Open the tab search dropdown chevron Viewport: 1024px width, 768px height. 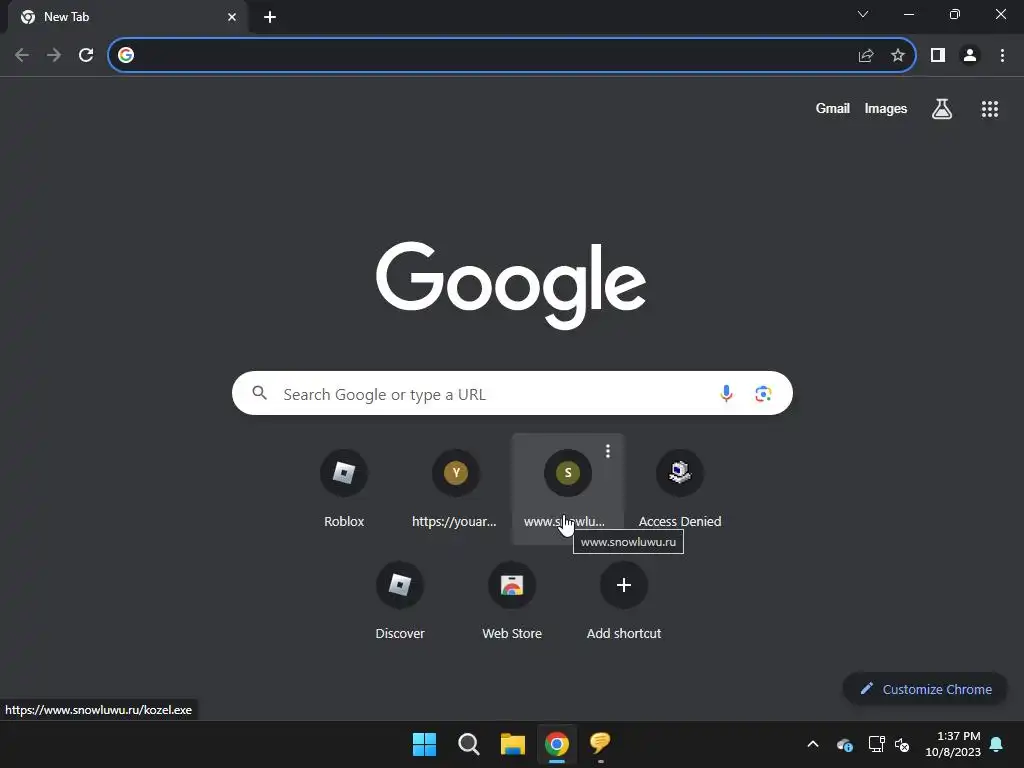point(863,14)
